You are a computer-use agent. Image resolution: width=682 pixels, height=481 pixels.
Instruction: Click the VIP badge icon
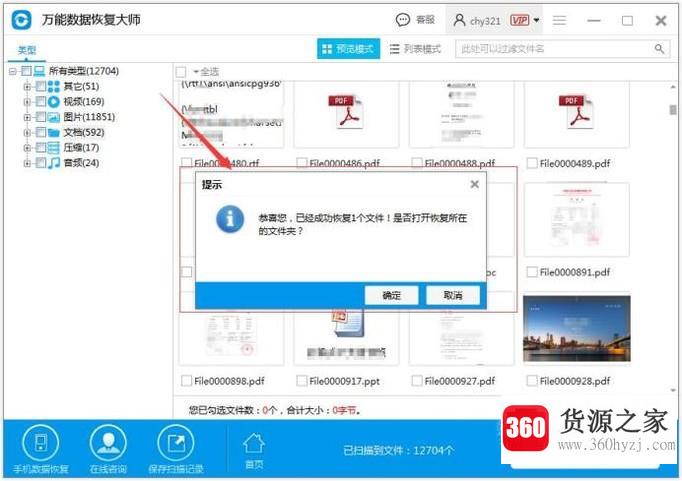[519, 20]
